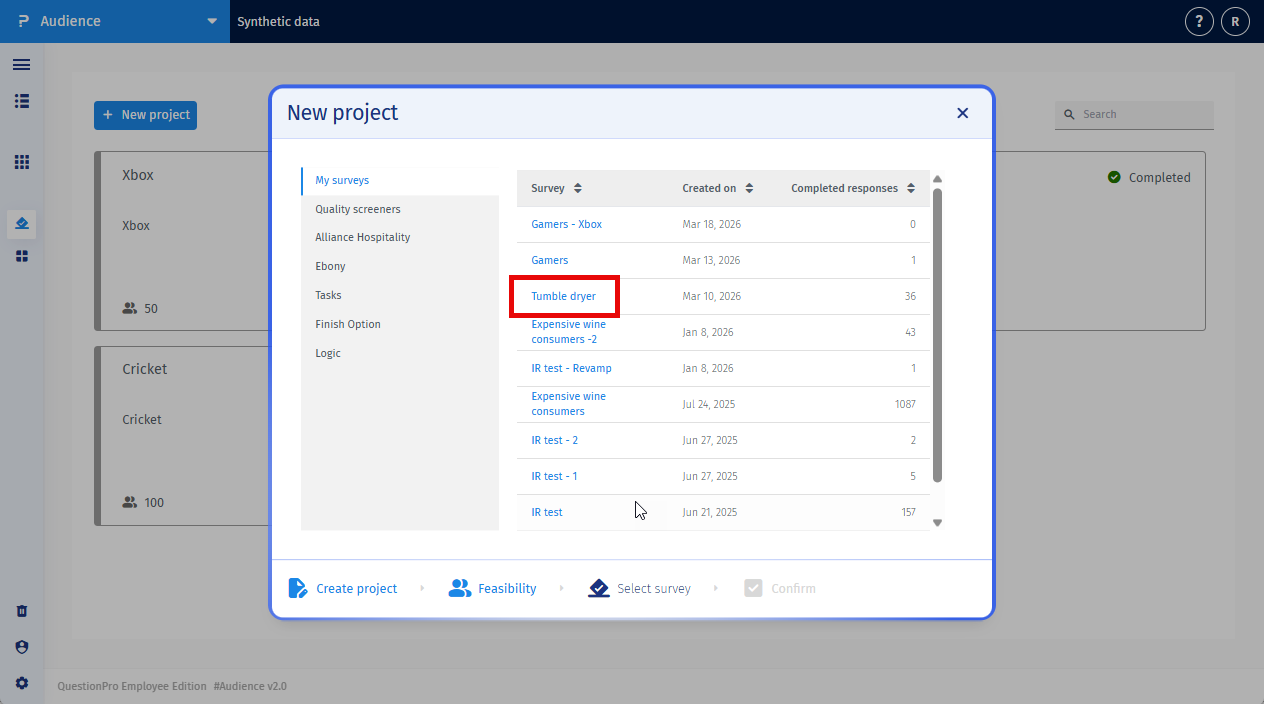The height and width of the screenshot is (704, 1264).
Task: Click the hamburger menu icon in sidebar
Action: pos(21,65)
